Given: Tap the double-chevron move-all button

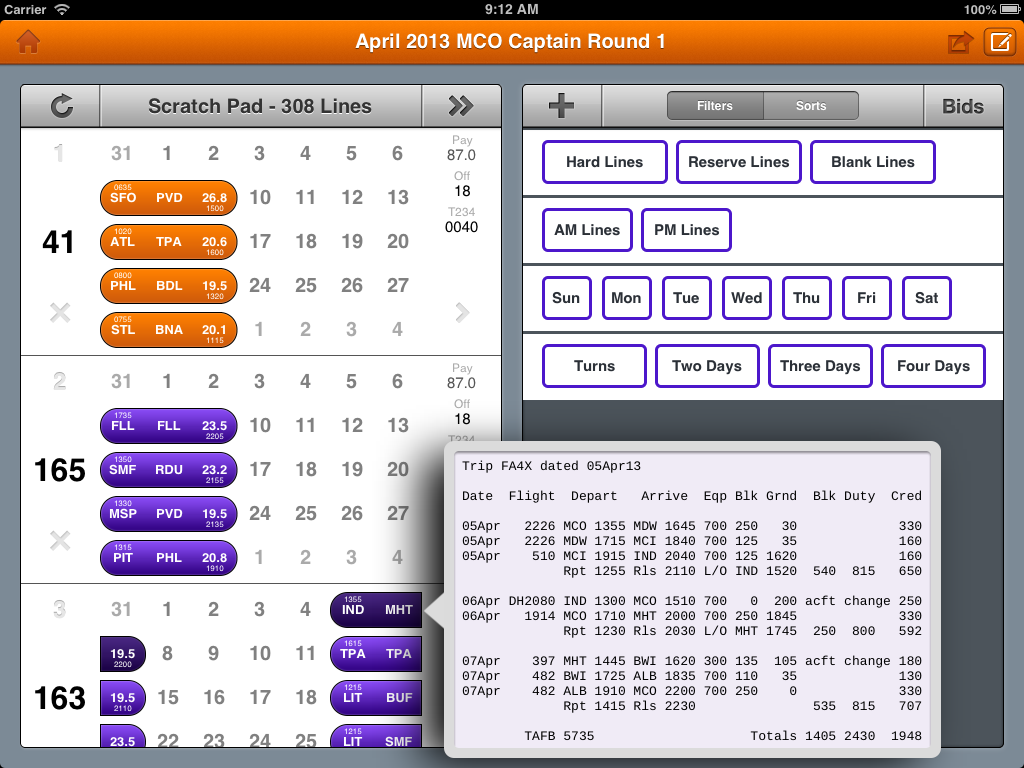Looking at the screenshot, I should tap(461, 106).
